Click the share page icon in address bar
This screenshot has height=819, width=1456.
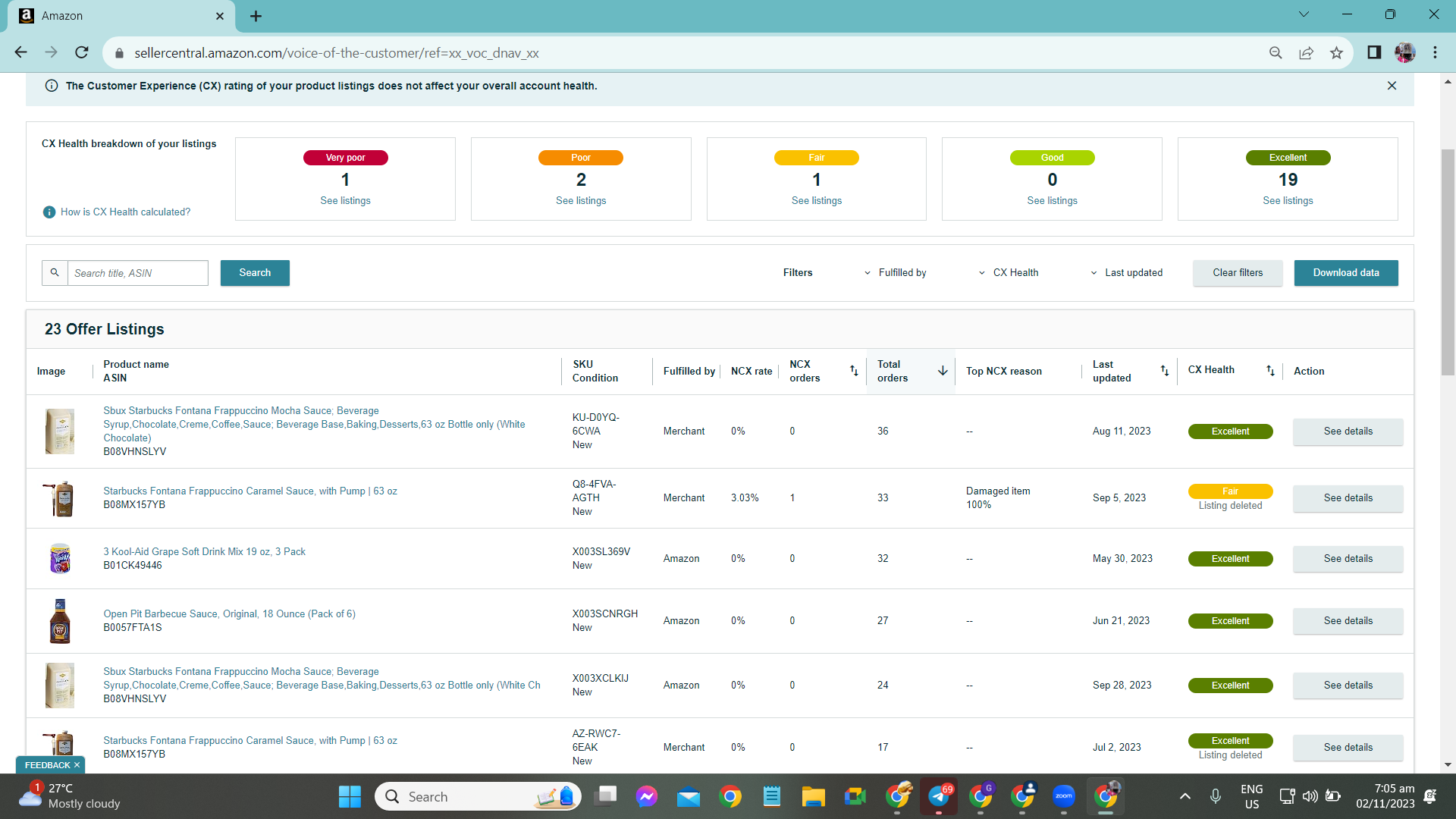(1306, 52)
